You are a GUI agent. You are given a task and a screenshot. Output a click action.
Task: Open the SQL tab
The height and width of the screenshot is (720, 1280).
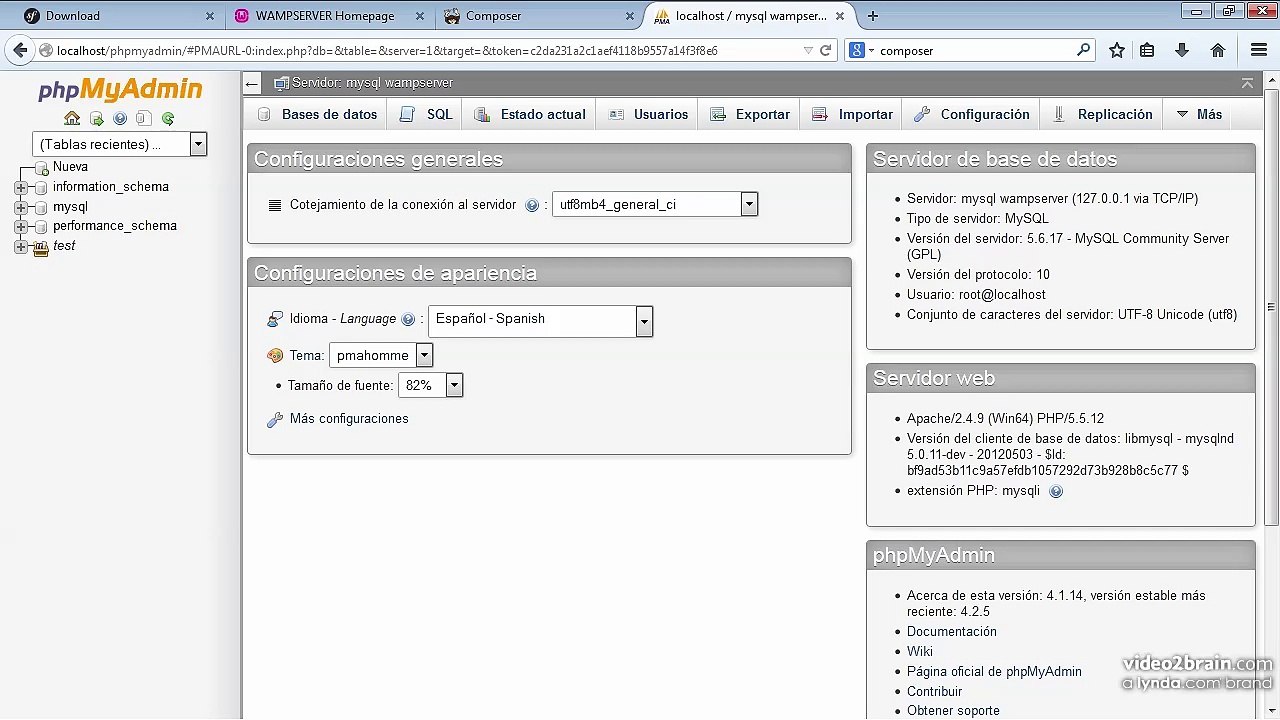pos(427,114)
